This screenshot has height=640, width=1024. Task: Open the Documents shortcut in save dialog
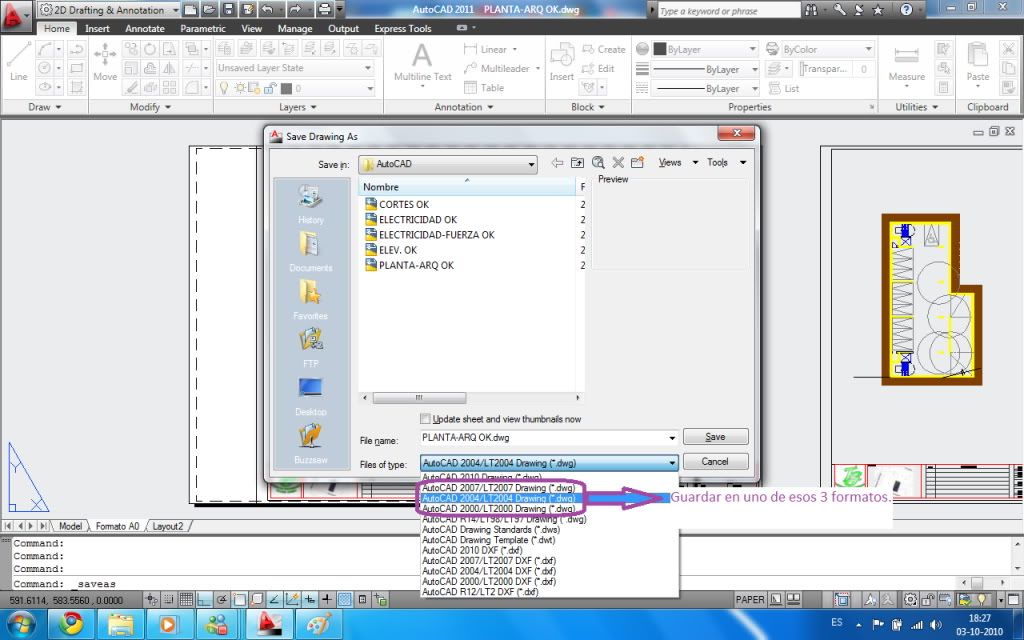[x=310, y=252]
